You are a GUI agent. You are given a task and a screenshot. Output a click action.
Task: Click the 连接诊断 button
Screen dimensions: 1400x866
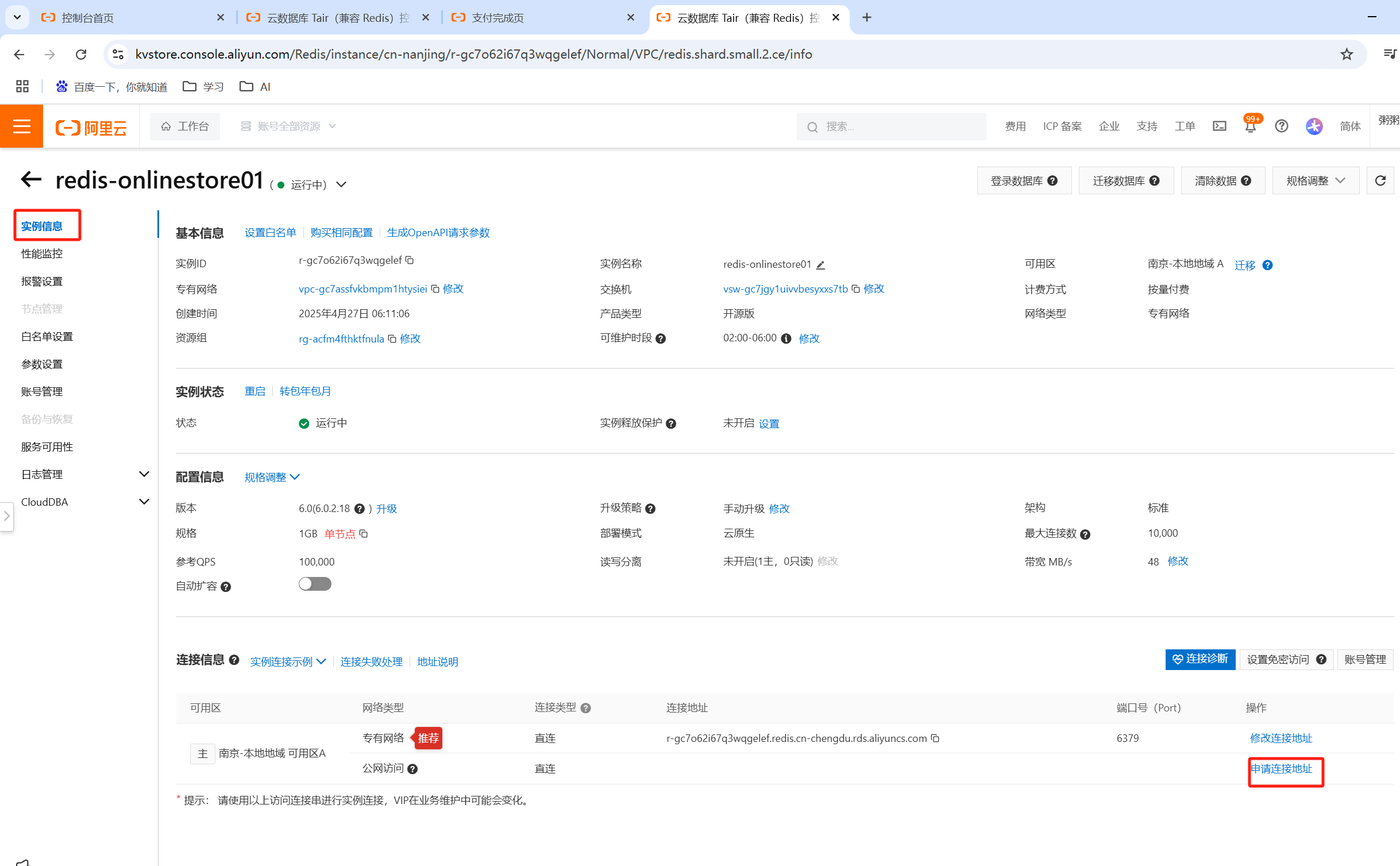click(1200, 659)
